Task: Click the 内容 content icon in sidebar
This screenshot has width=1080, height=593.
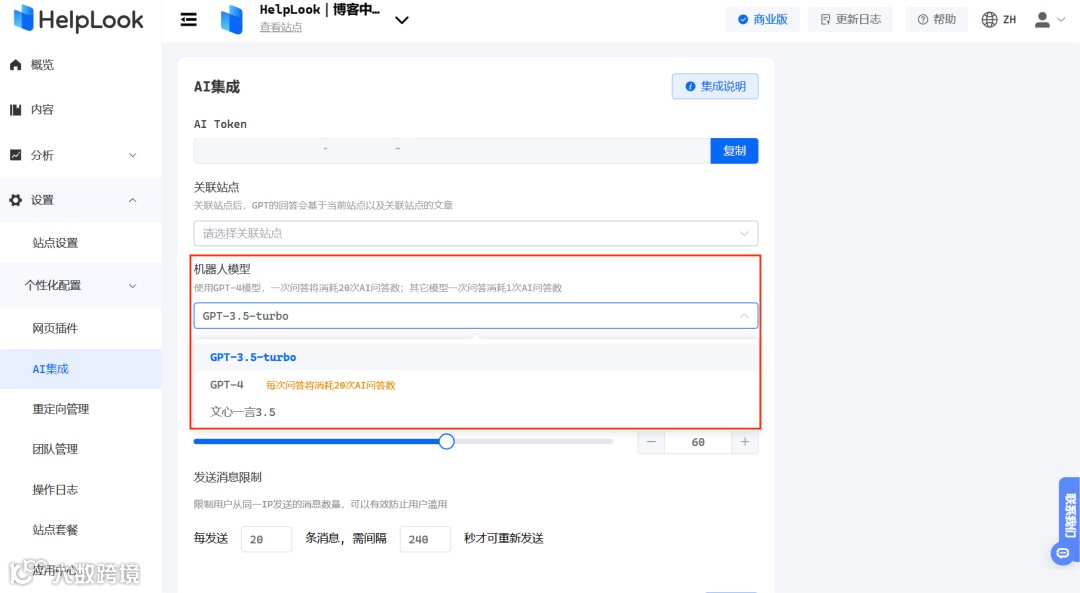Action: click(13, 109)
